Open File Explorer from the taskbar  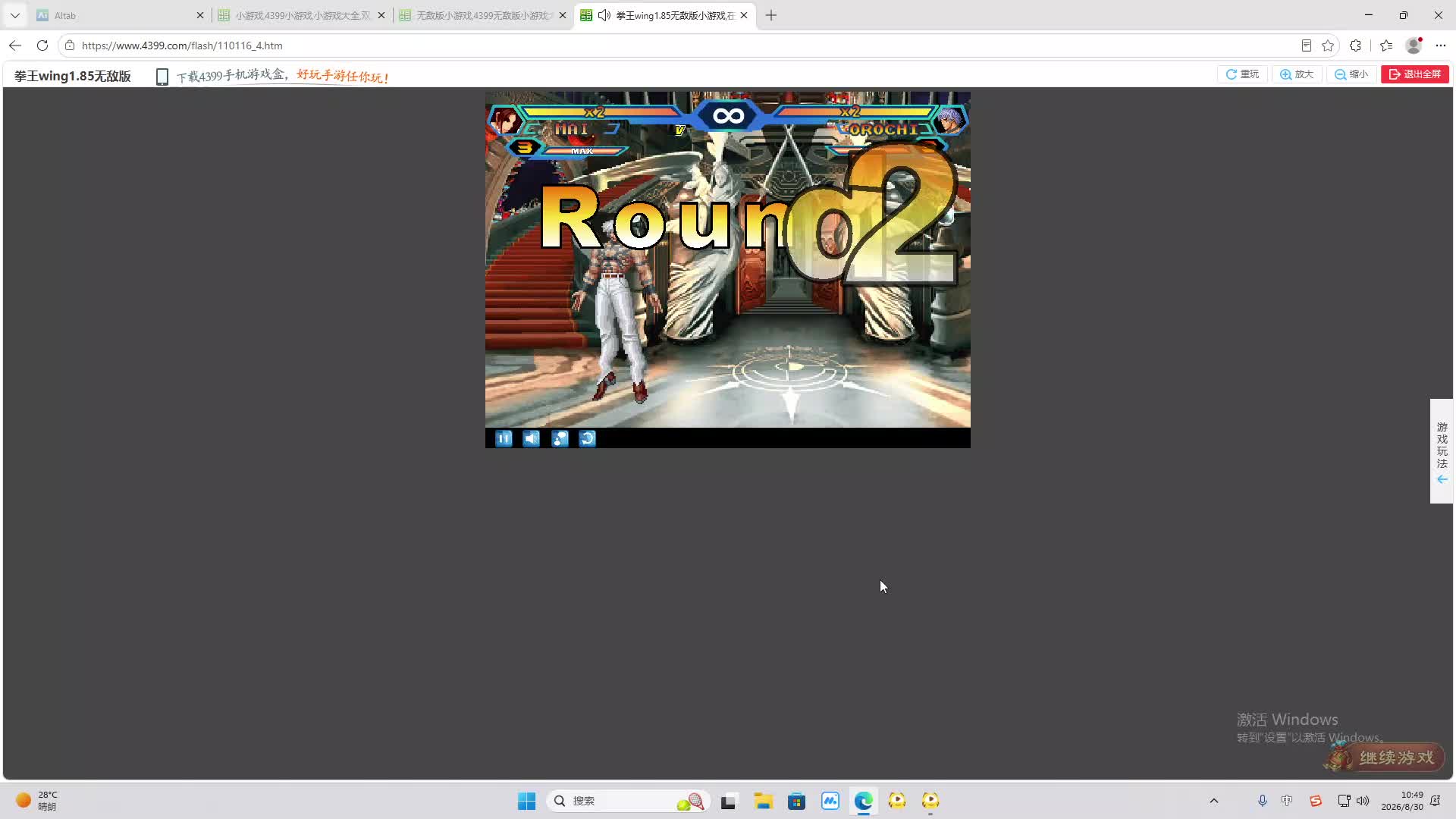[x=763, y=801]
